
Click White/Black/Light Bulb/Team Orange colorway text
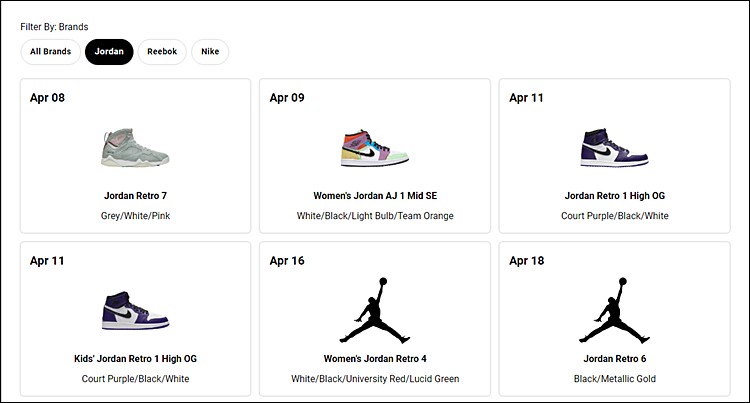(375, 216)
